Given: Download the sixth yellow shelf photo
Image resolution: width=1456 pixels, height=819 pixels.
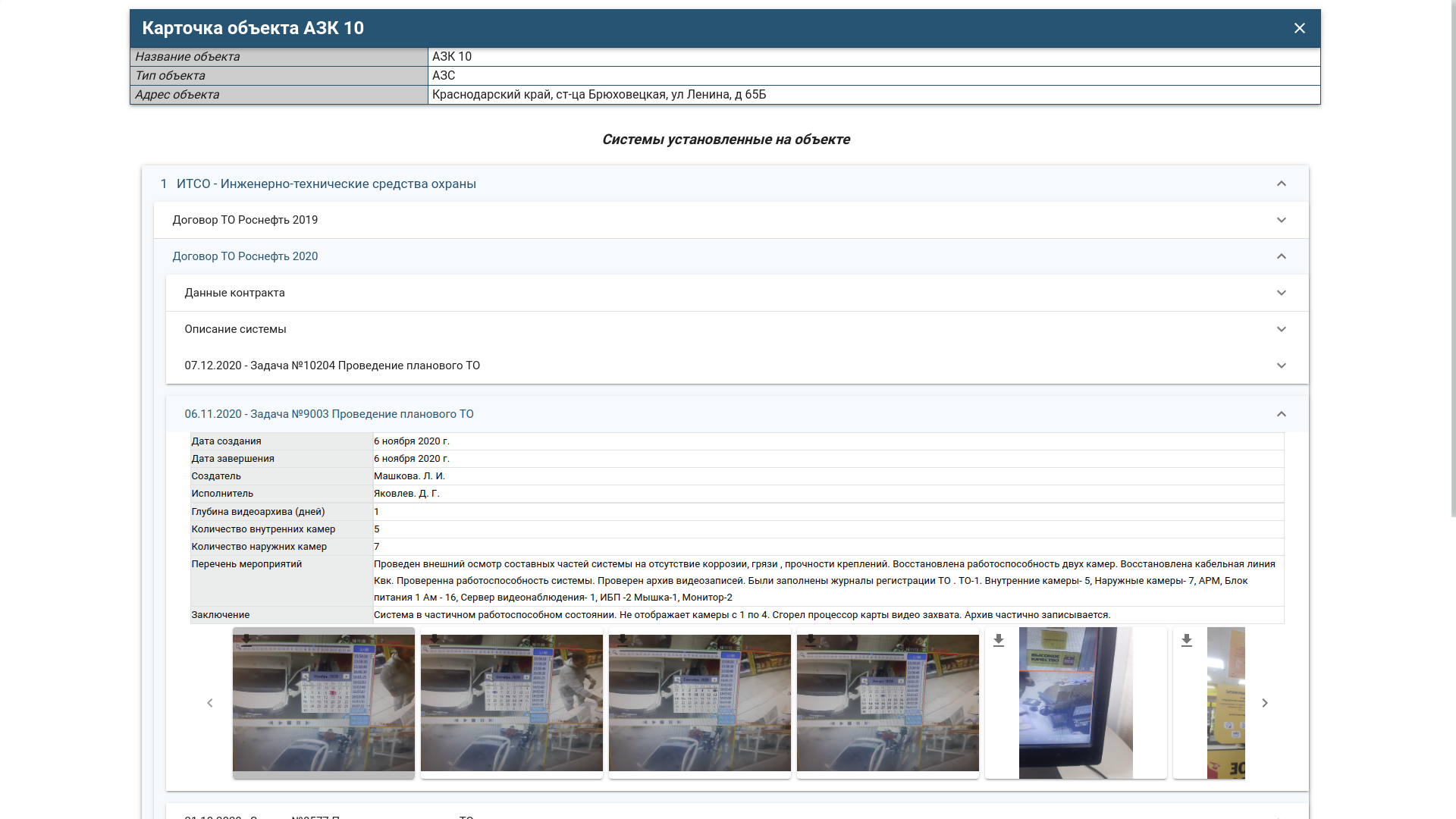Looking at the screenshot, I should click(x=1187, y=641).
